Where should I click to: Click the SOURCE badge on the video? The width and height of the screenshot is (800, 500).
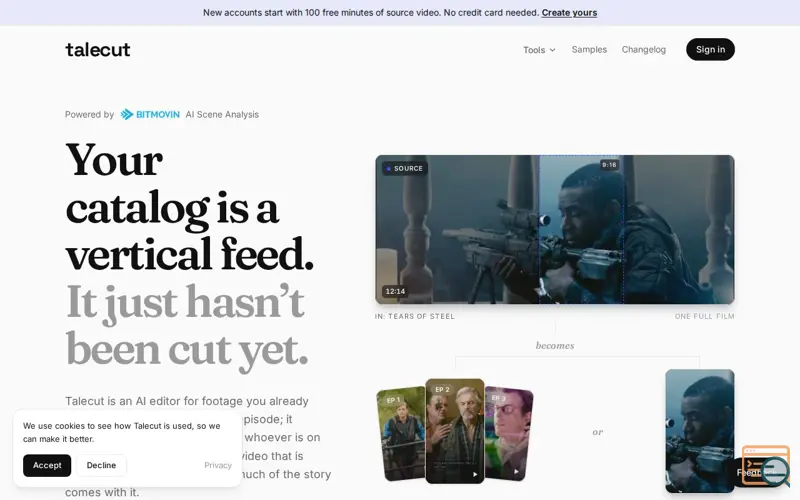point(405,168)
